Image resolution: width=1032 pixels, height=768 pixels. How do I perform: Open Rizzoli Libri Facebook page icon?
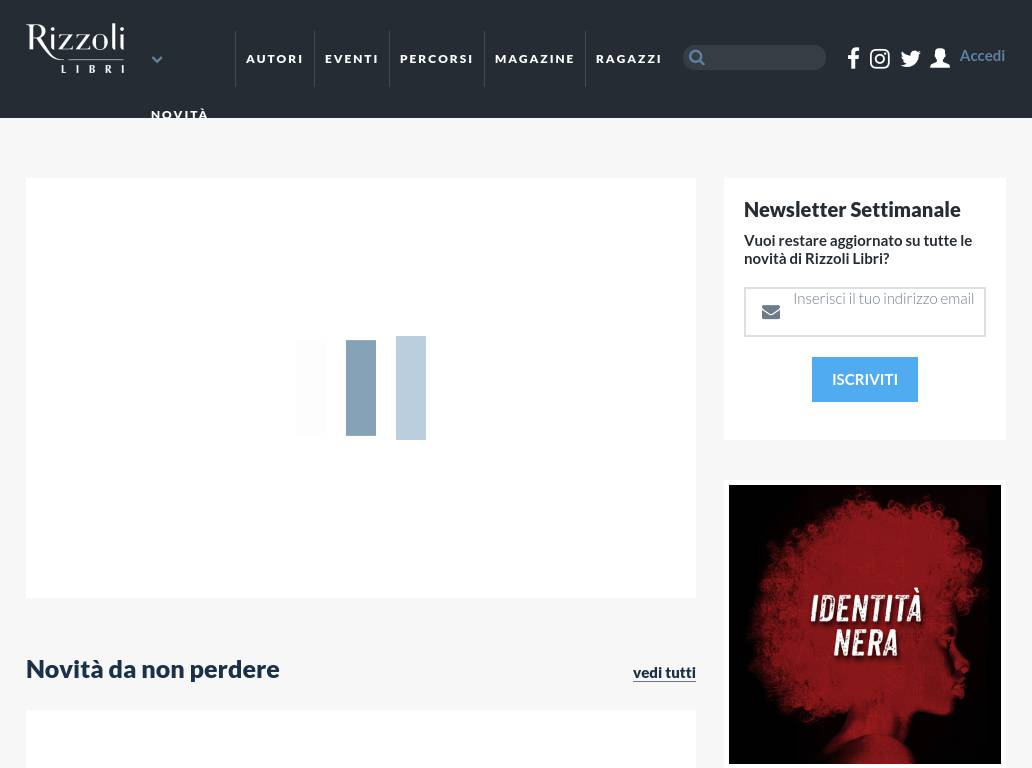coord(853,58)
